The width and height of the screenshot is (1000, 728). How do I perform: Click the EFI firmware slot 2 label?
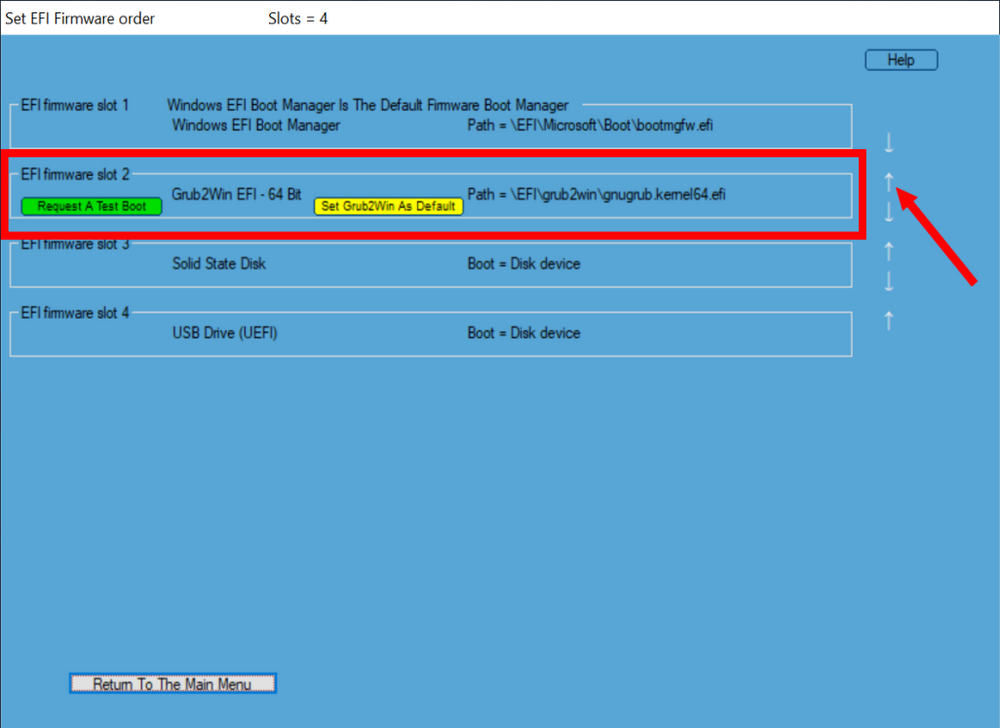click(75, 175)
